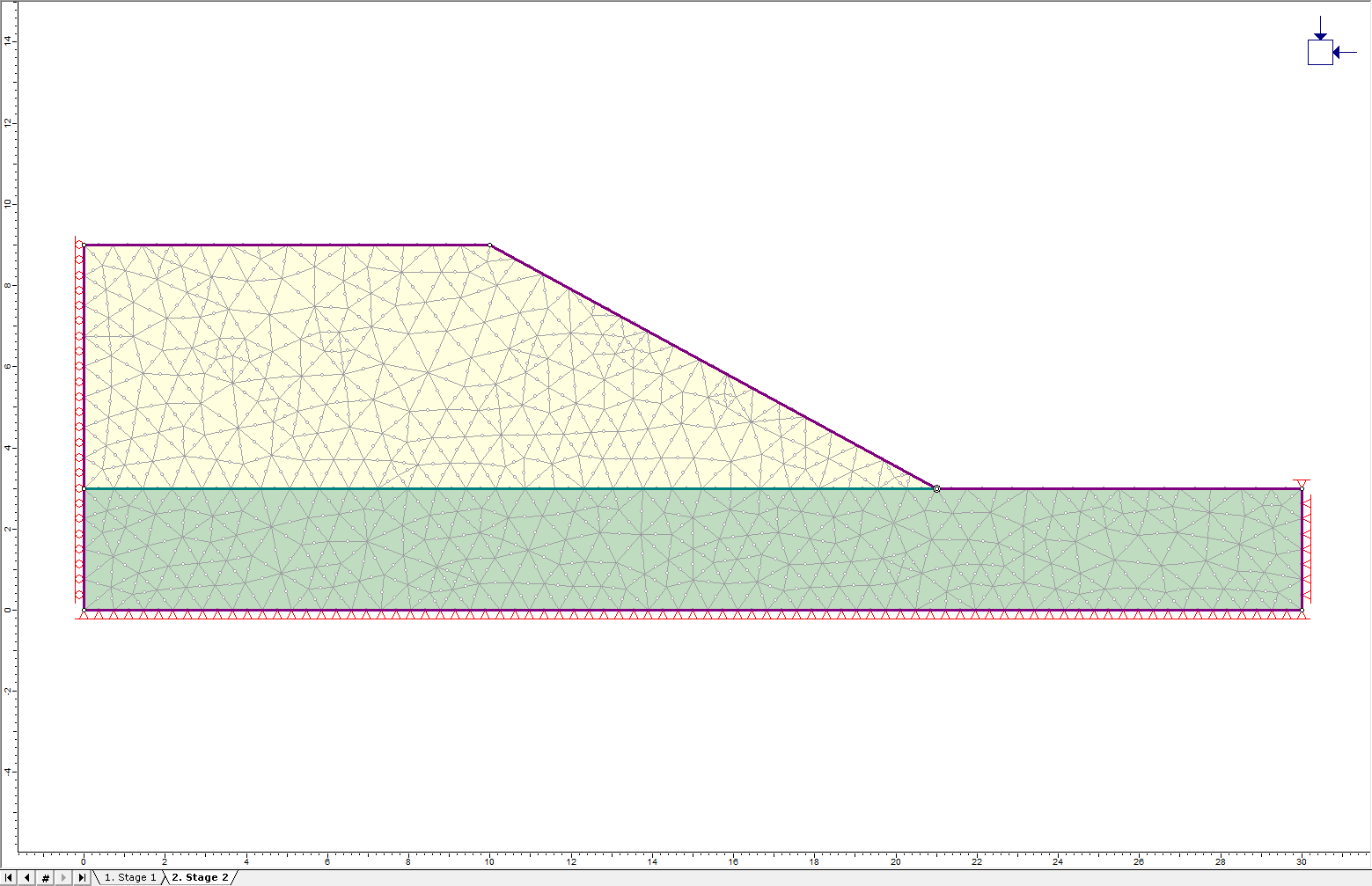1372x886 pixels.
Task: Jump to first stage using the arrow button
Action: (x=9, y=878)
